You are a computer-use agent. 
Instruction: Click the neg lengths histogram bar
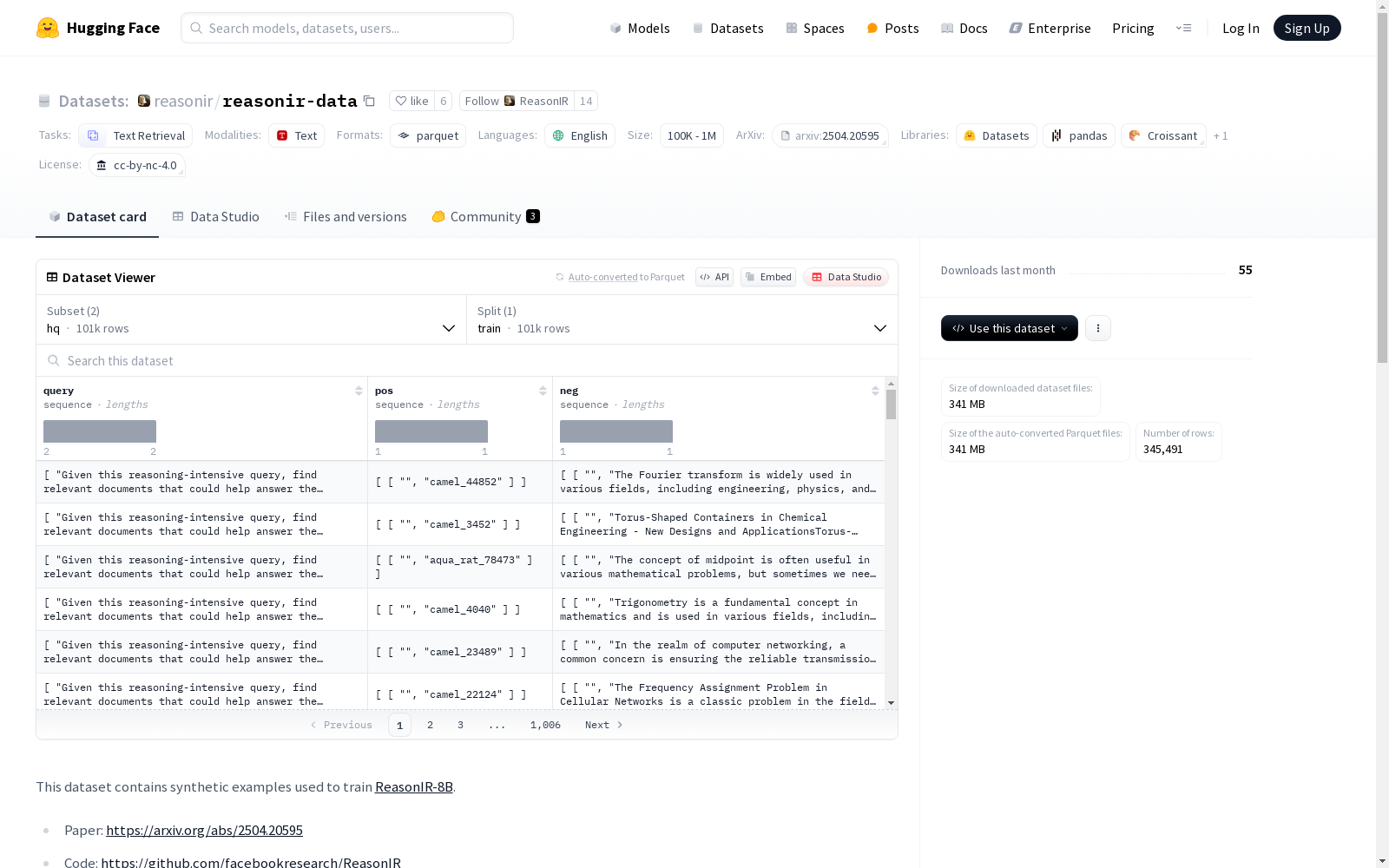[616, 431]
